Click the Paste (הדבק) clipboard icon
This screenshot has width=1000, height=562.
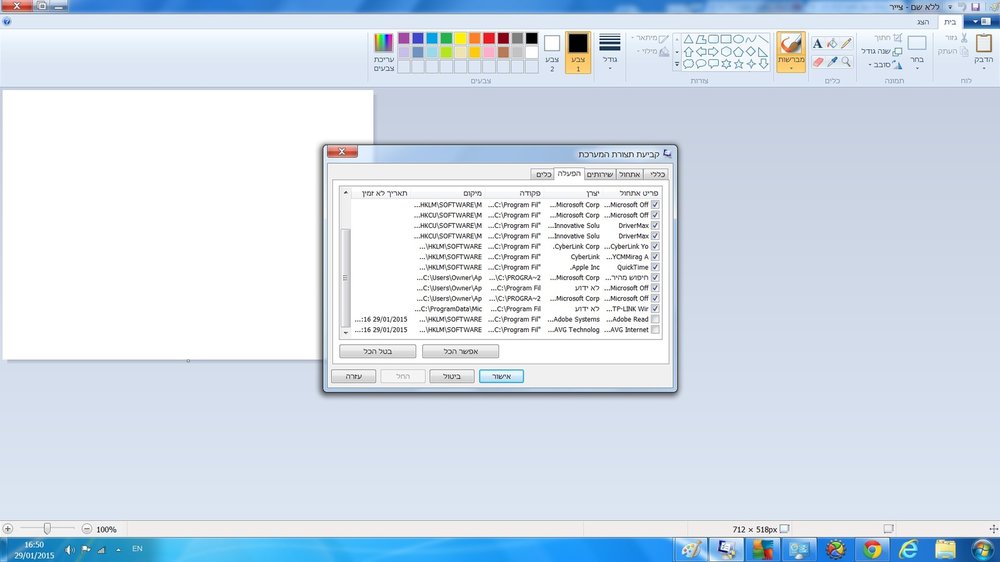pyautogui.click(x=984, y=43)
